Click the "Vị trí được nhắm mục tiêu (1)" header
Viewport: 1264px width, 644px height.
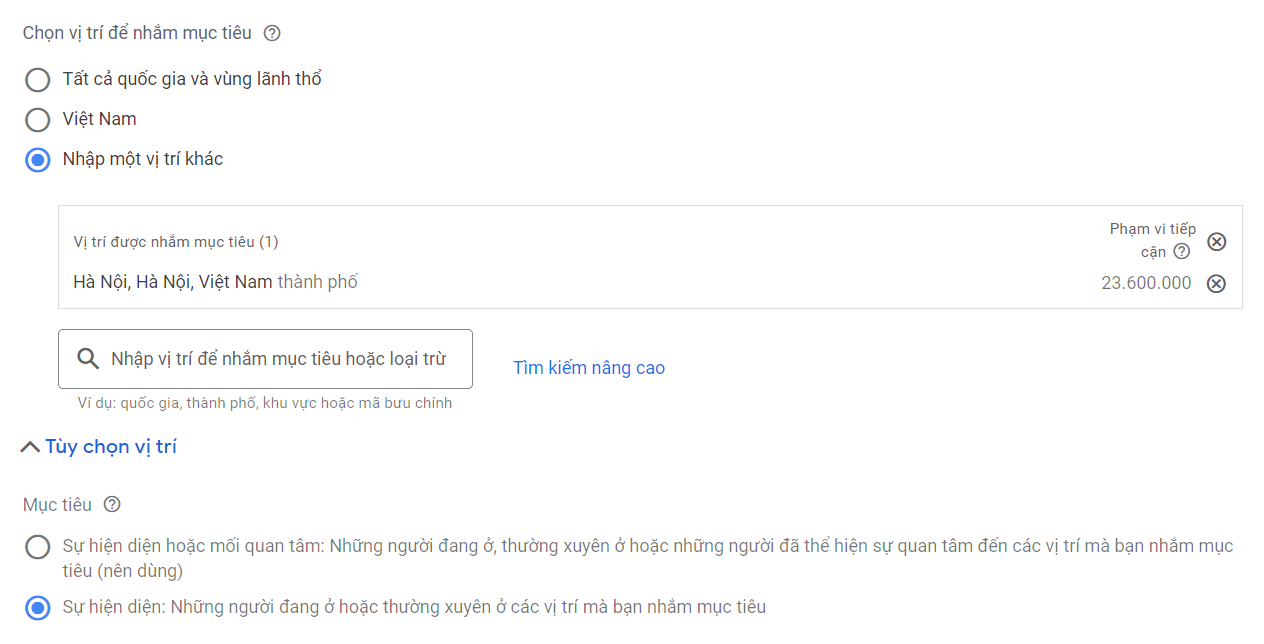pos(176,242)
